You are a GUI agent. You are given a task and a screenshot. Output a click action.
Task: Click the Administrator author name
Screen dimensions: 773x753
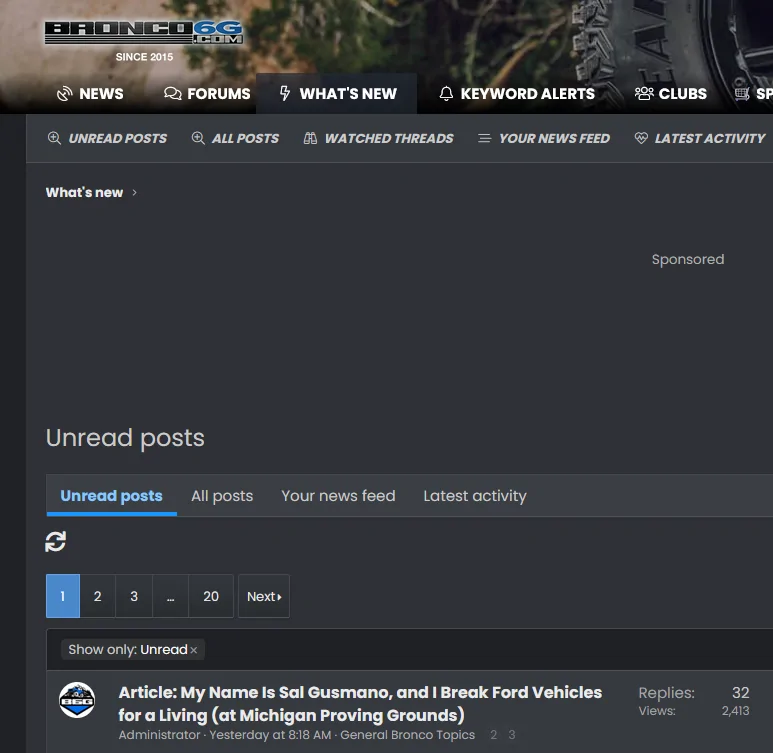pyautogui.click(x=159, y=735)
